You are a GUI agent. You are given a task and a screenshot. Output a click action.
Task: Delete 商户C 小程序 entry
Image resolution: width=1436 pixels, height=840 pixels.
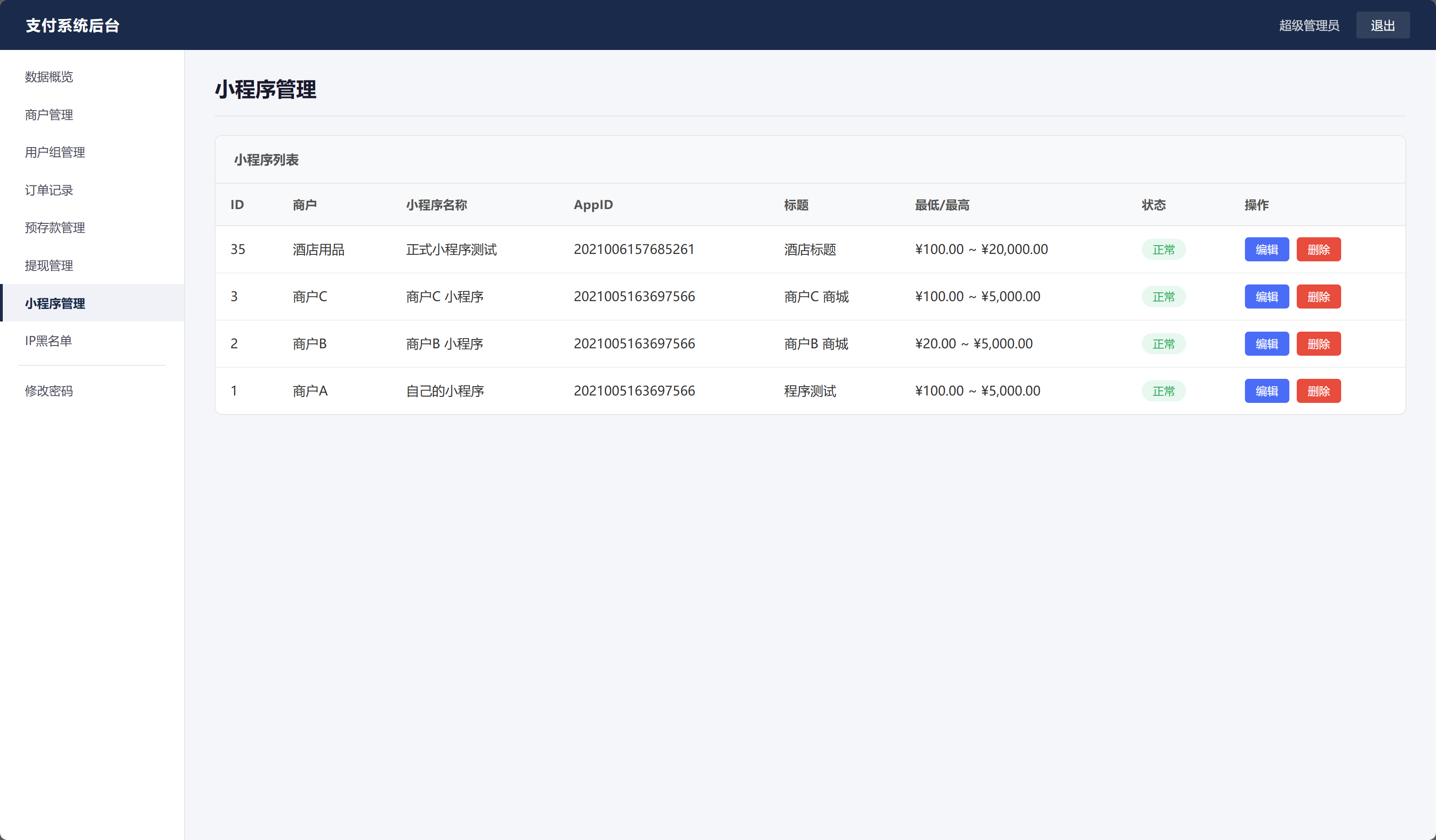tap(1318, 296)
